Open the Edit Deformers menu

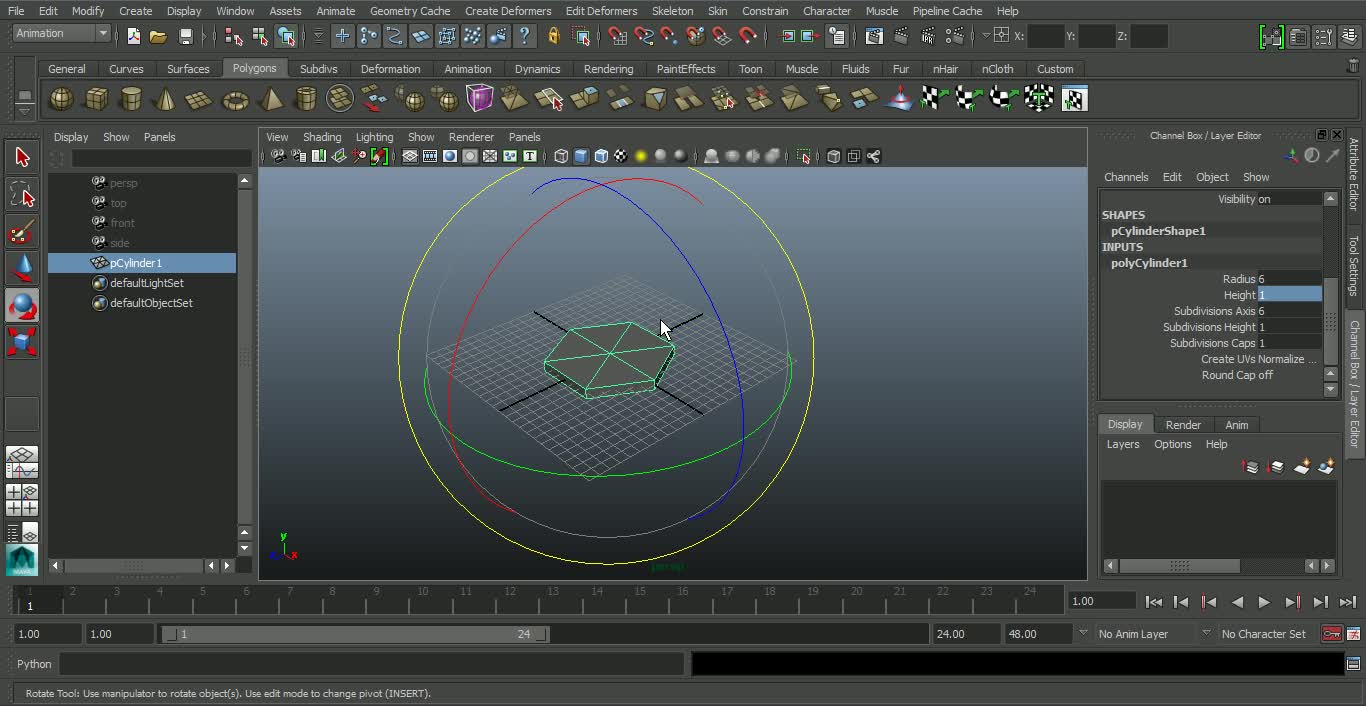601,11
